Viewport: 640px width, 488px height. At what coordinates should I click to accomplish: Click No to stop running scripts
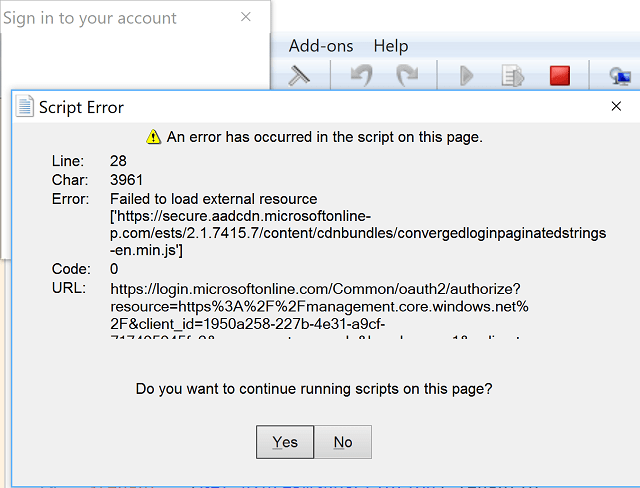point(343,442)
